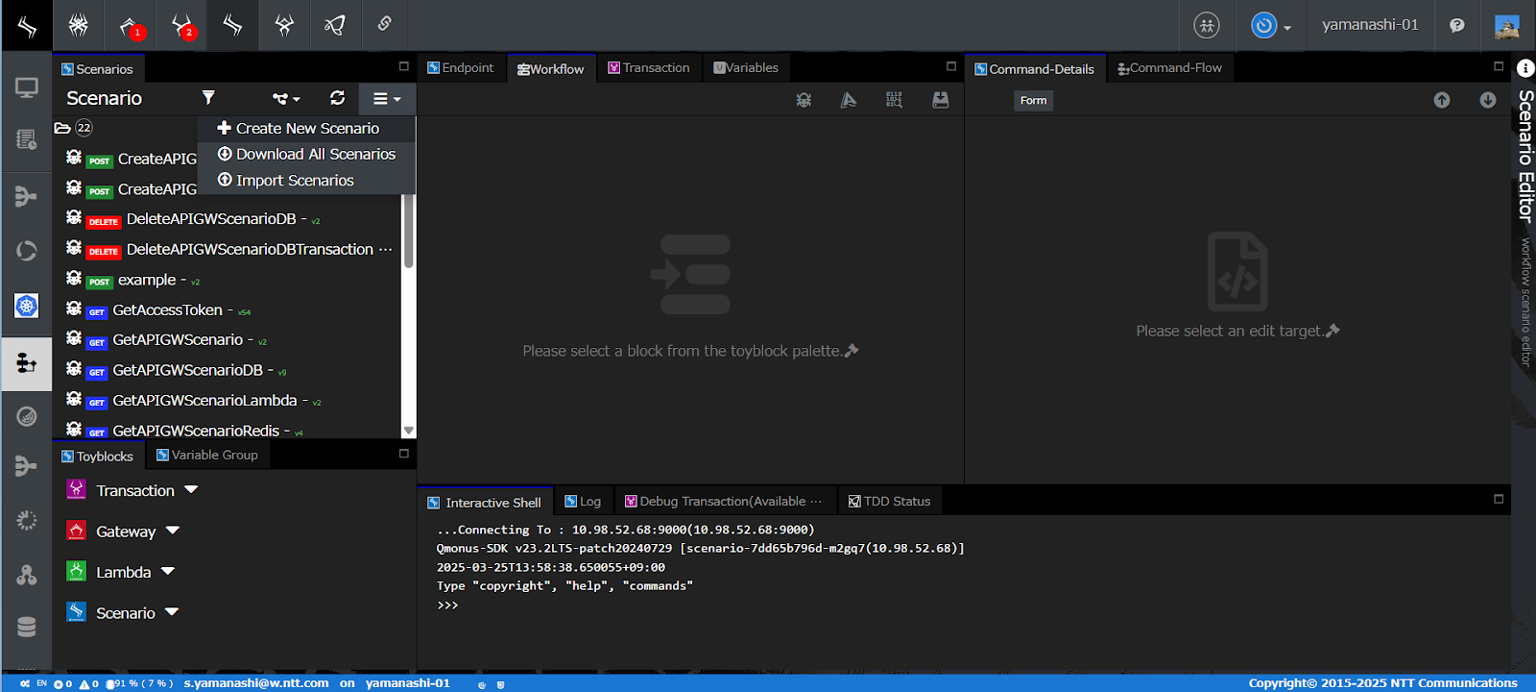Expand the Gateway toyblock group
Screen dimensions: 1536x692
pos(172,531)
